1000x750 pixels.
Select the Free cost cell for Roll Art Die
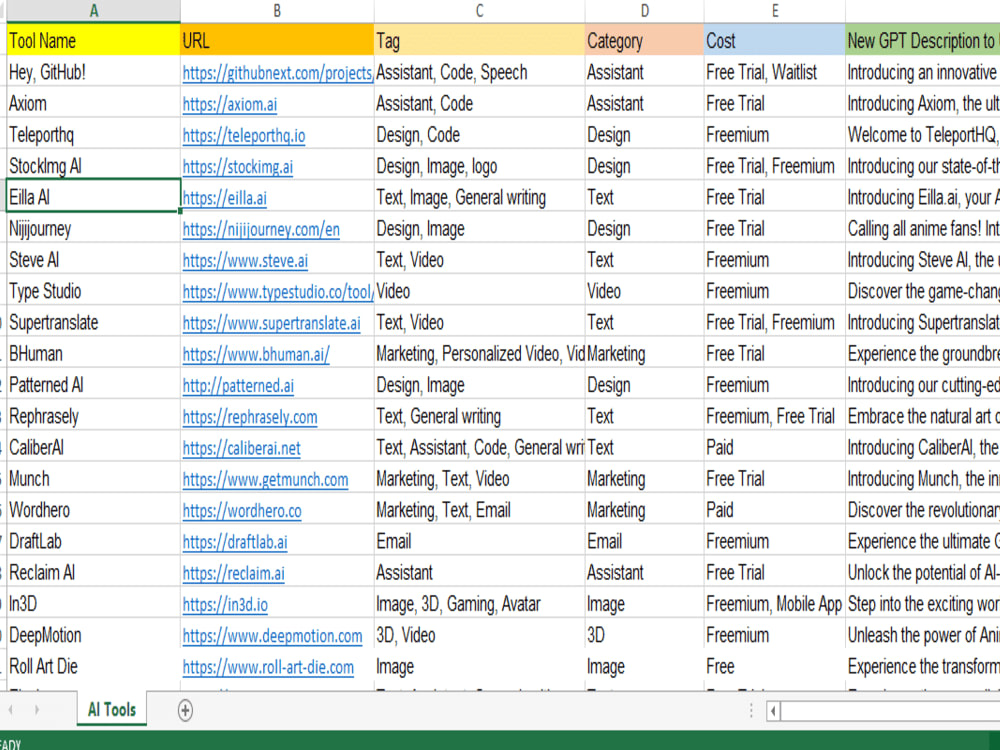774,666
